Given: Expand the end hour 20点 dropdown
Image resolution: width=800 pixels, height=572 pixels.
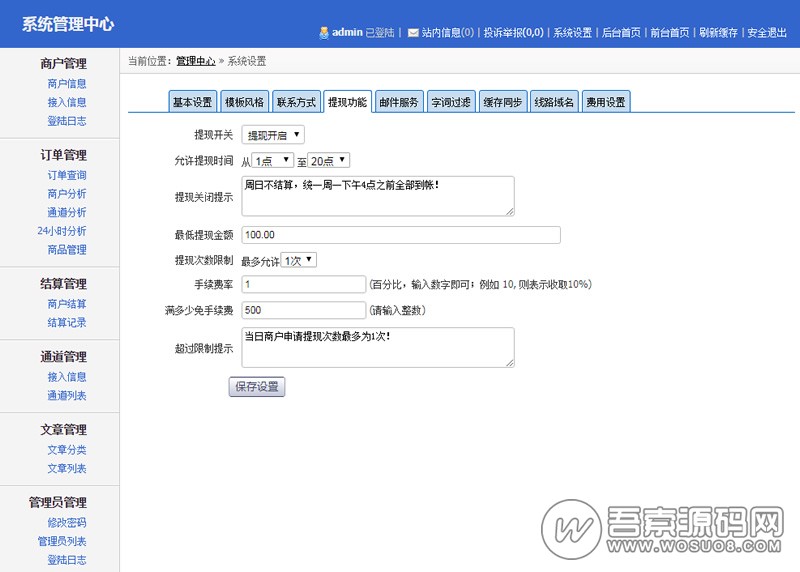Looking at the screenshot, I should (x=329, y=160).
